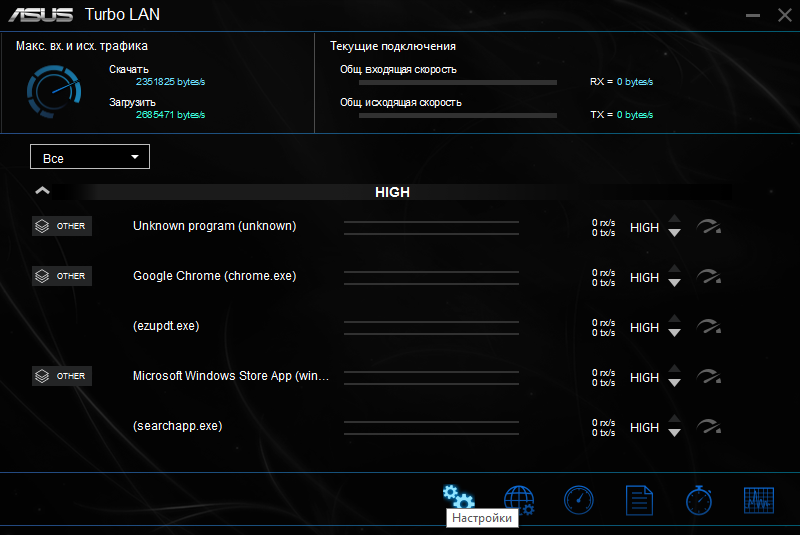
Task: Click HIGH priority label for Google Chrome
Action: 644,277
